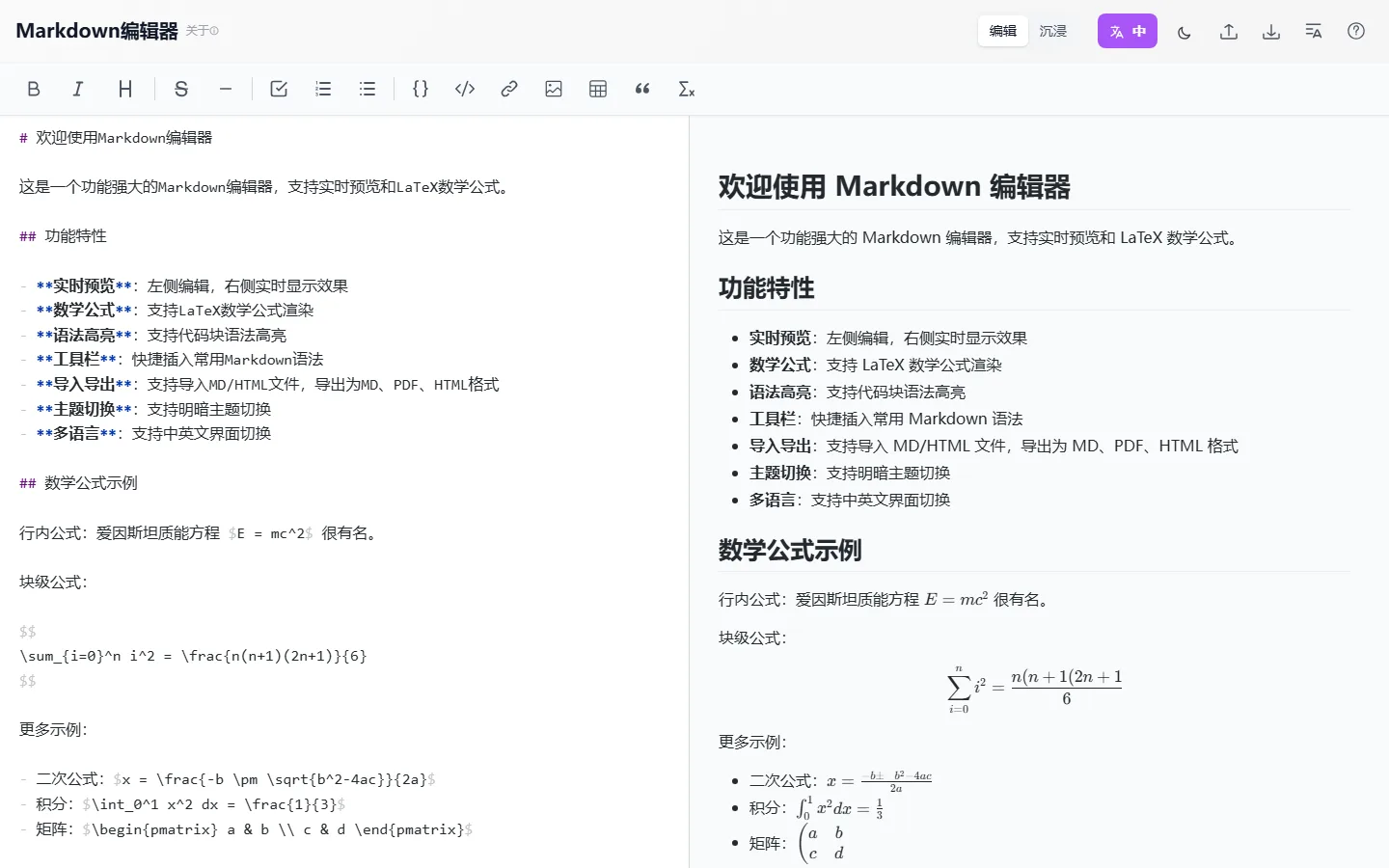Insert a heading with the H icon
Viewport: 1389px width, 868px height.
124,89
